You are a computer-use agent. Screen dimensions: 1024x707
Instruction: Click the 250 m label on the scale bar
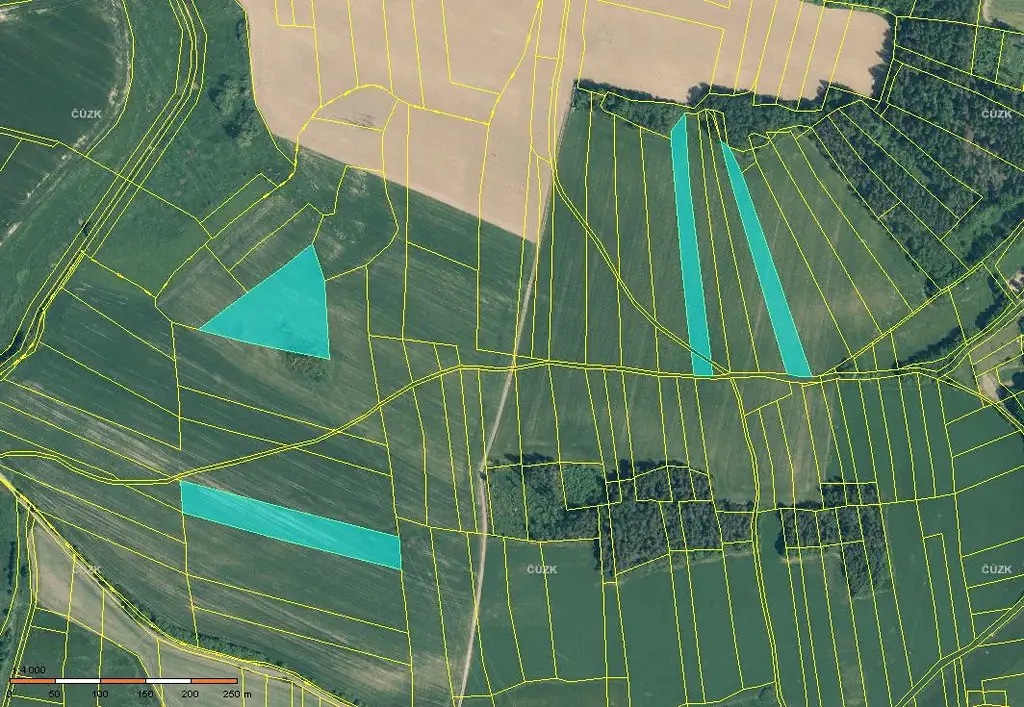click(236, 693)
